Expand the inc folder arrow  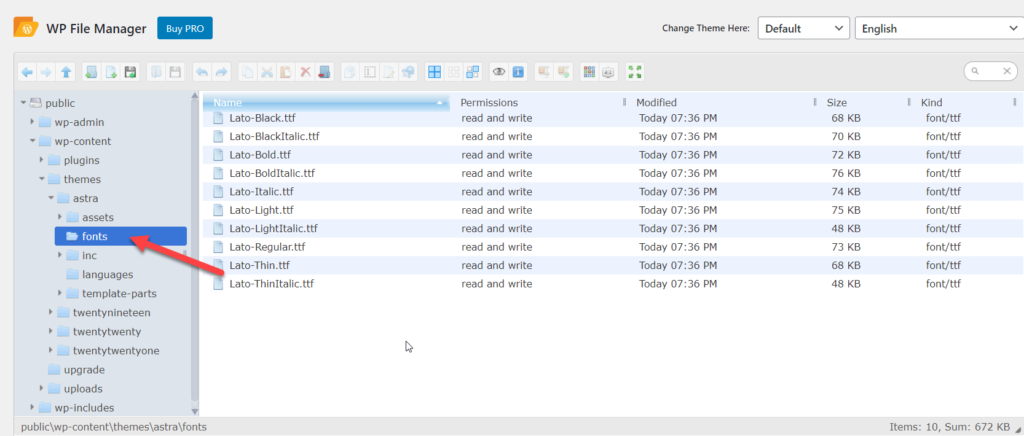tap(60, 255)
